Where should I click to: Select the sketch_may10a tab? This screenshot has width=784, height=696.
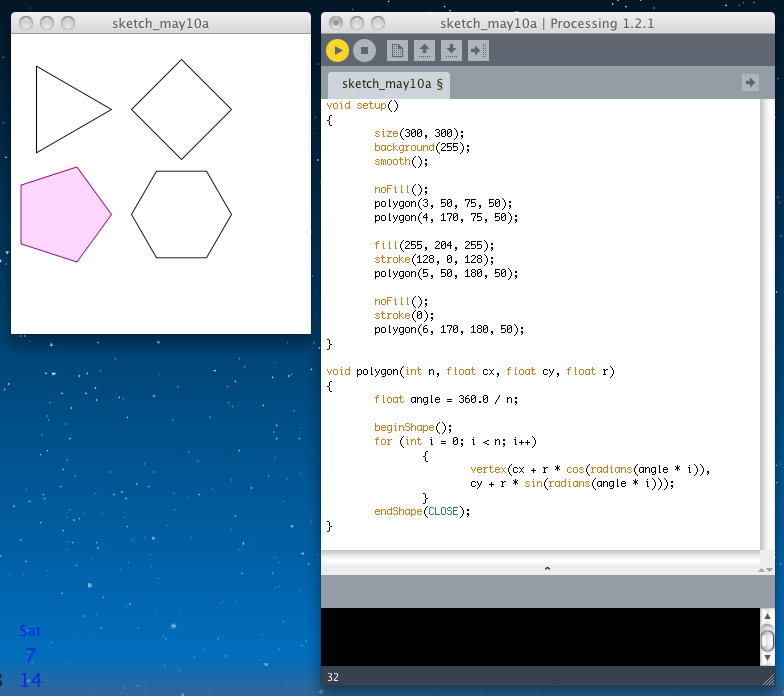392,84
